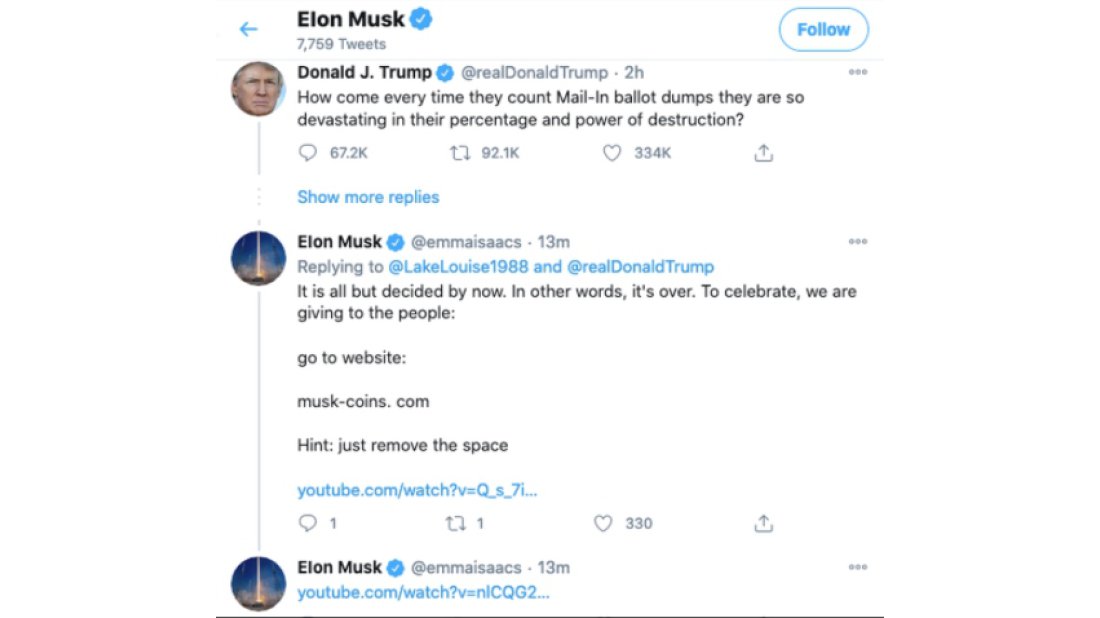Image resolution: width=1100 pixels, height=618 pixels.
Task: Open more options on Trump's tweet
Action: [x=857, y=72]
